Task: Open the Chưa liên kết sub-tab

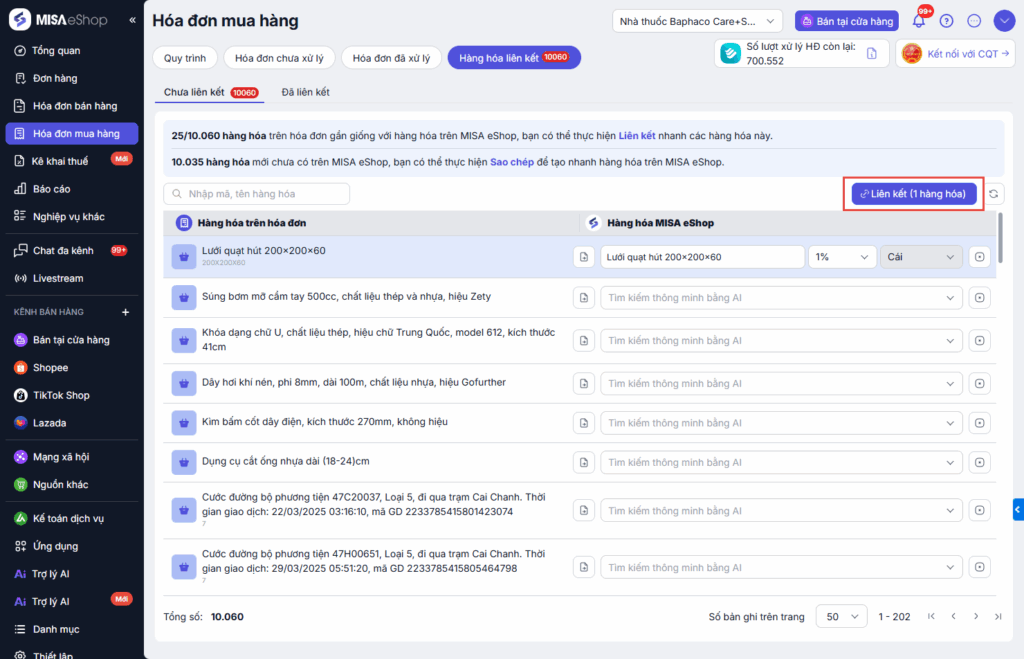Action: point(210,92)
